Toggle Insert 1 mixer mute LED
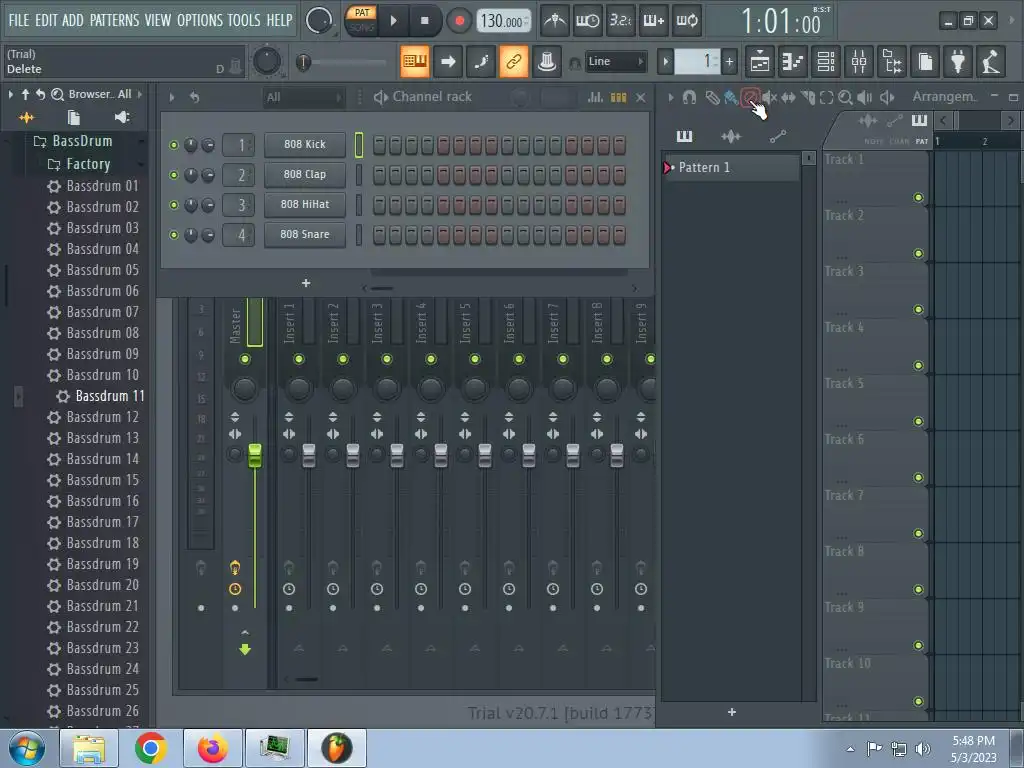1024x768 pixels. coord(299,359)
